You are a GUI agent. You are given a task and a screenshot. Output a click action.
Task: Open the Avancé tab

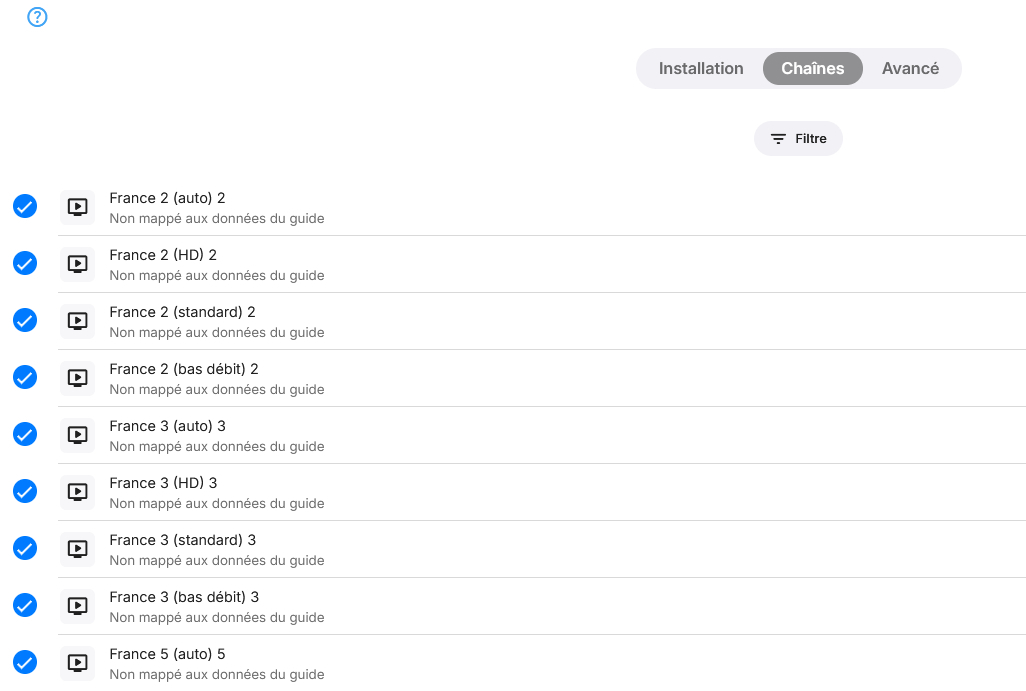pyautogui.click(x=910, y=69)
